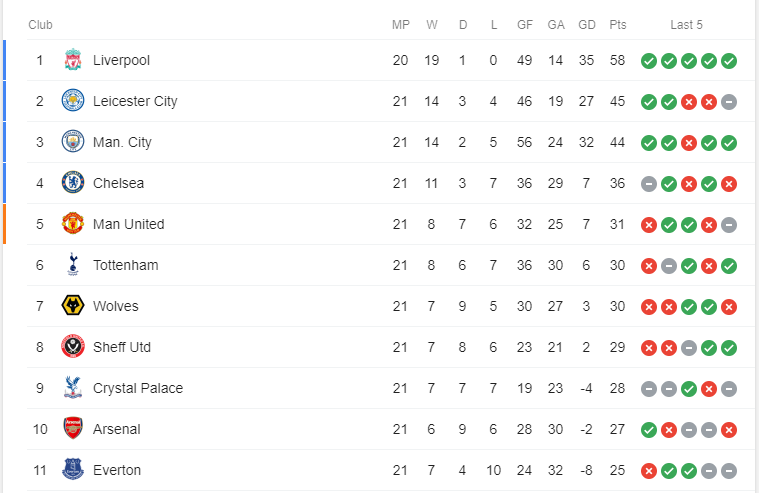Click the Last 5 column header
The width and height of the screenshot is (759, 493).
click(687, 24)
